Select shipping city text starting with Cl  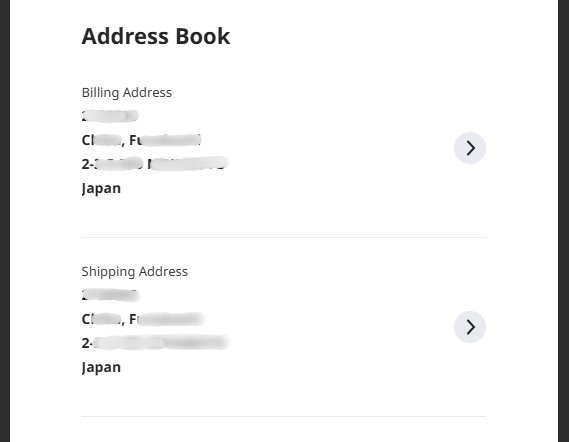point(103,319)
